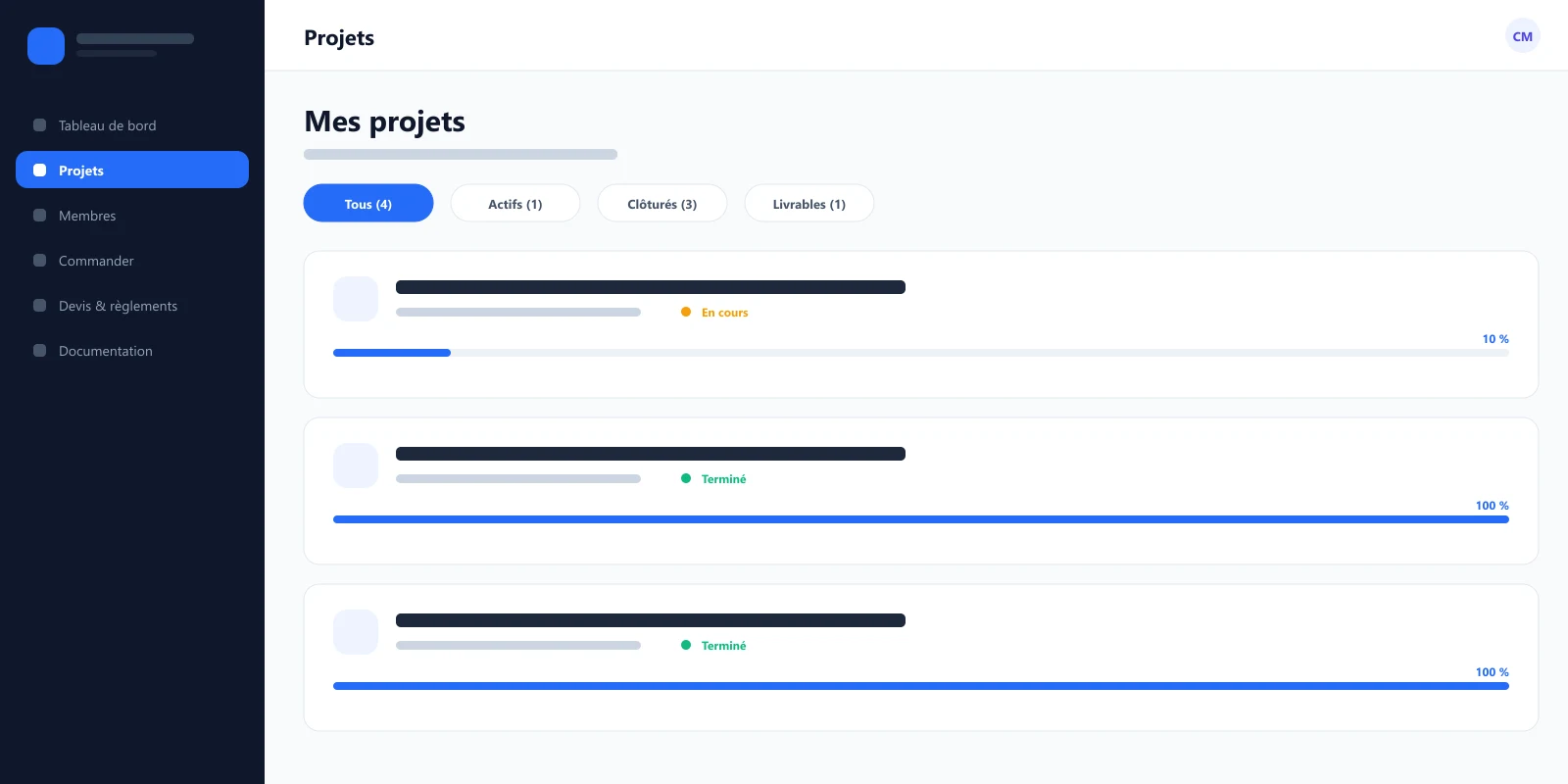Open Documentation from the sidebar
Screen dimensions: 1568x784
132,351
